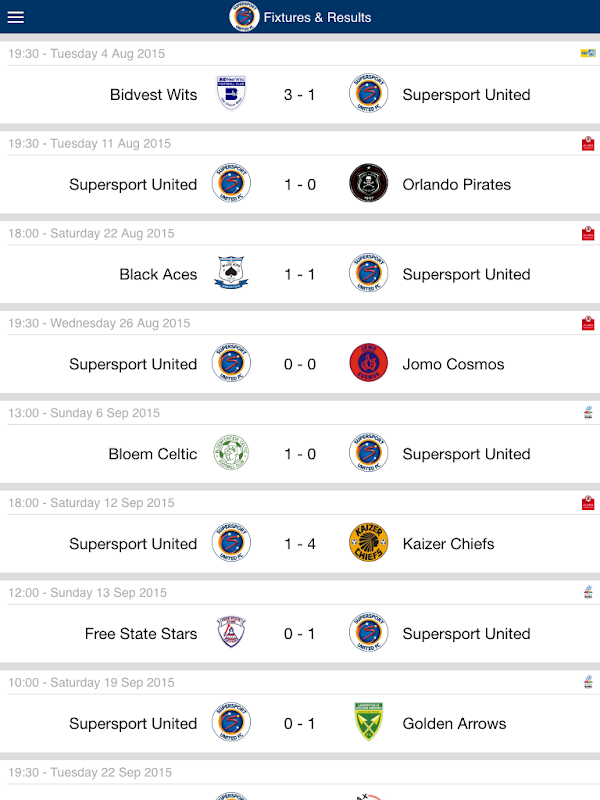Tap the Black Aces club crest

tap(231, 273)
